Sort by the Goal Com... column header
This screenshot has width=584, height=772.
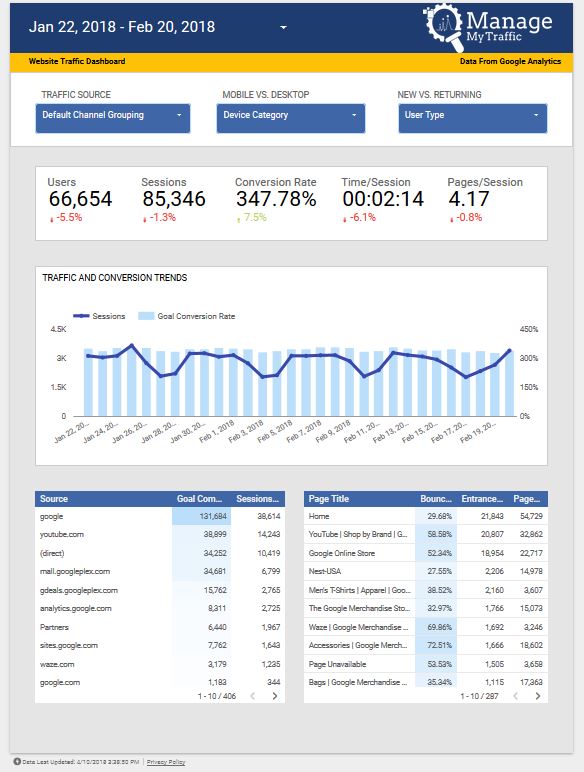click(x=199, y=499)
